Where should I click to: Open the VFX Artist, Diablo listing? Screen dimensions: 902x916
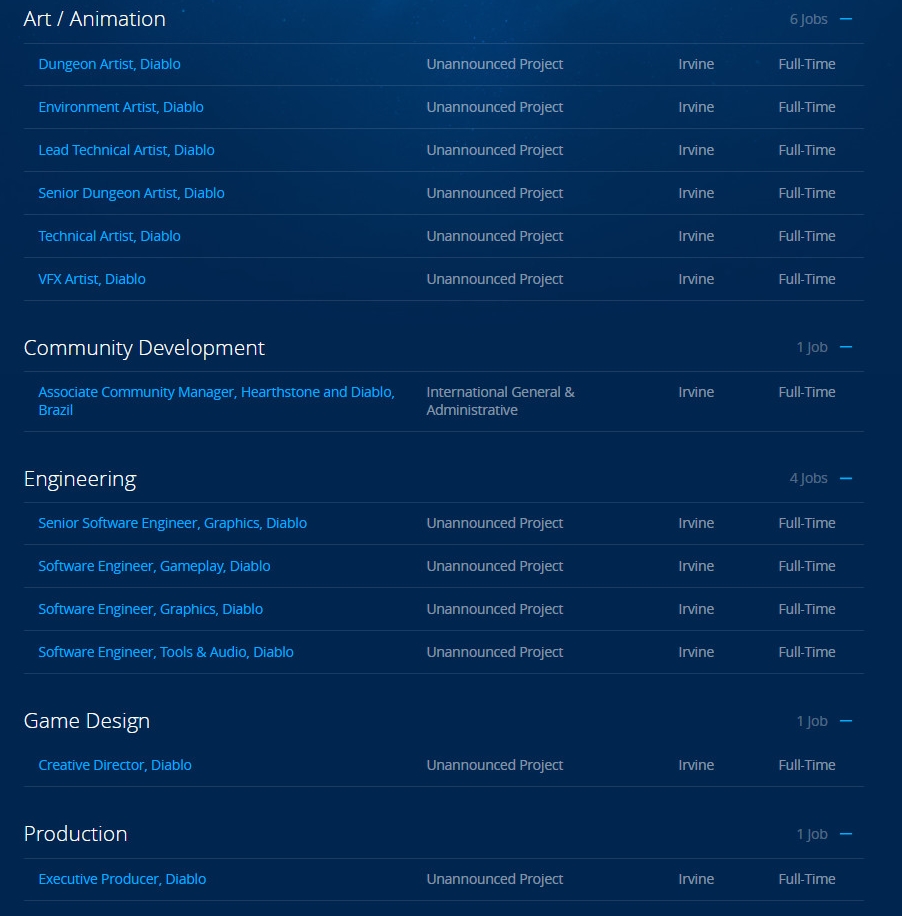[x=92, y=279]
